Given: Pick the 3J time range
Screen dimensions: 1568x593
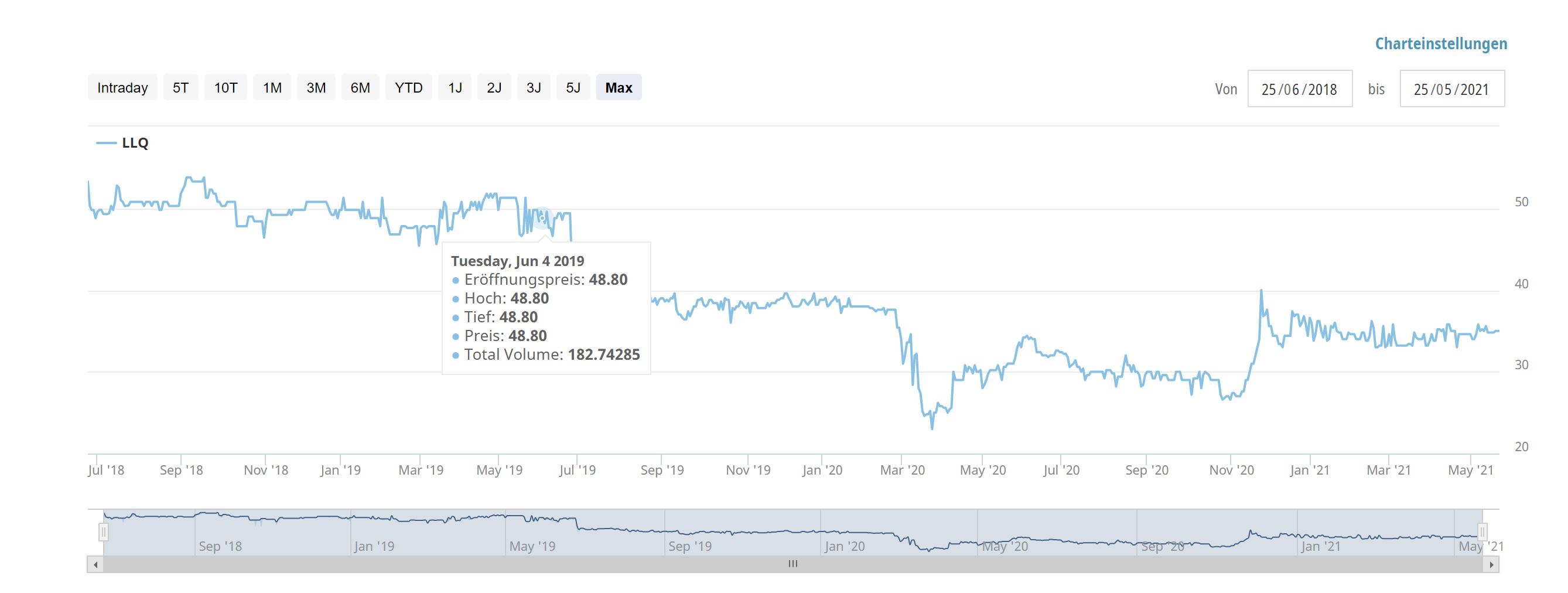Looking at the screenshot, I should (x=534, y=88).
